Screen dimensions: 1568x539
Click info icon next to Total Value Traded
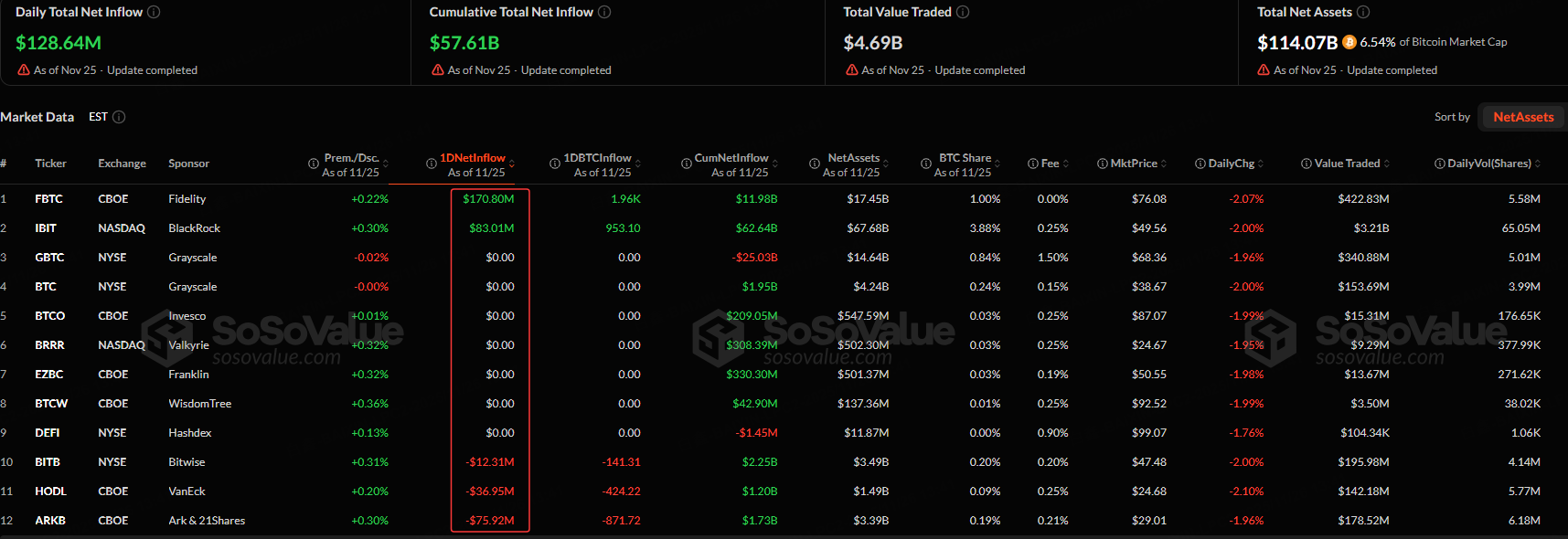point(963,12)
